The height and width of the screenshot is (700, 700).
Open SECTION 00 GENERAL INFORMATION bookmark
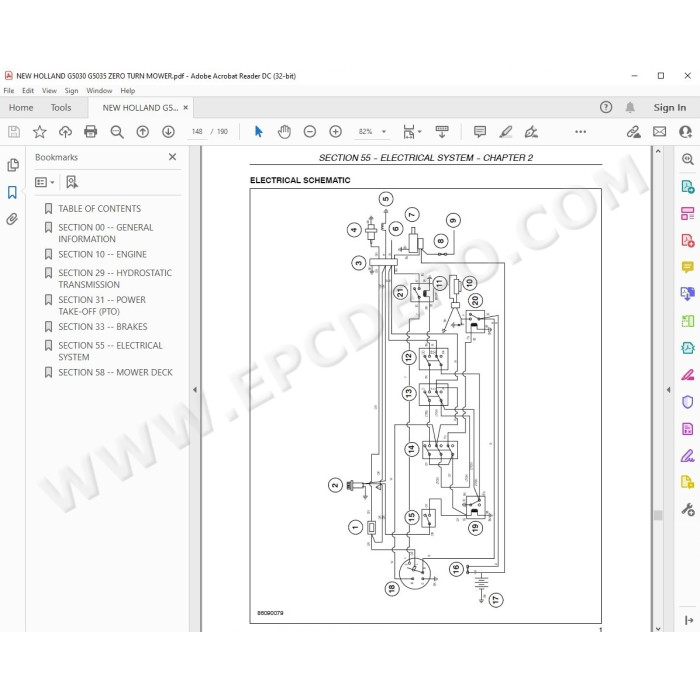[105, 233]
